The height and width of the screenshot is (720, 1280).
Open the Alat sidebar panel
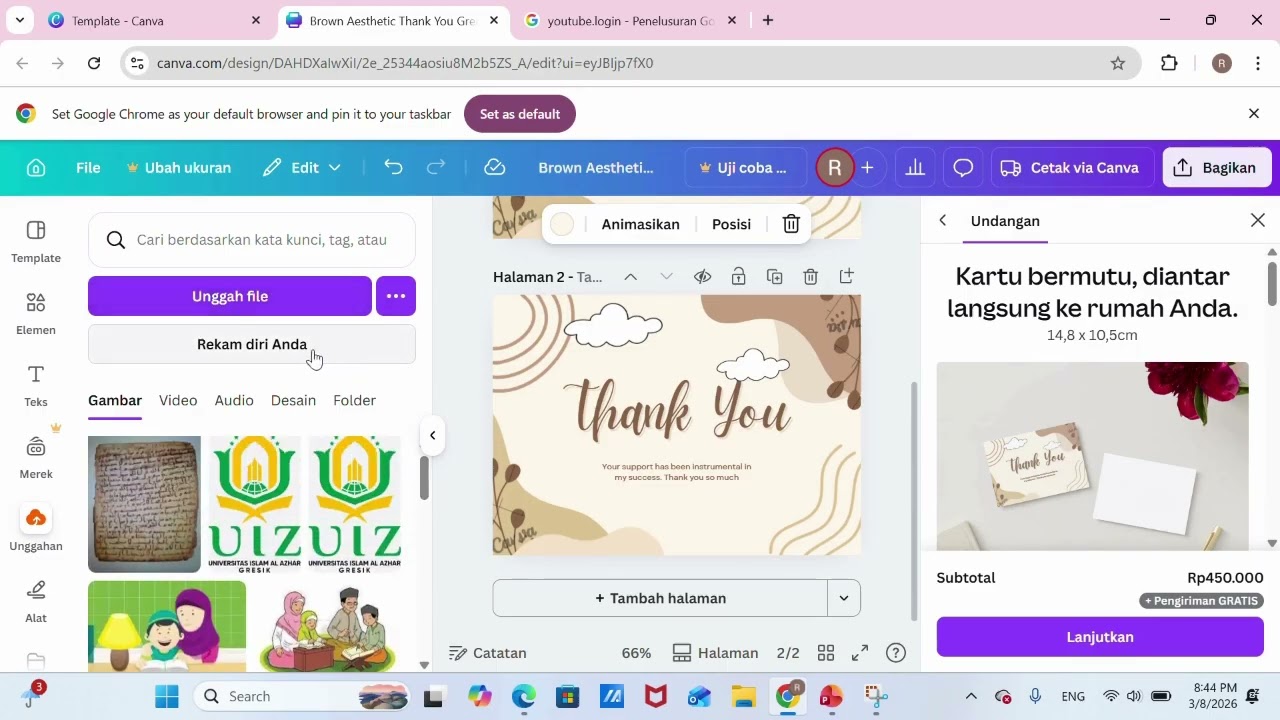(x=36, y=602)
